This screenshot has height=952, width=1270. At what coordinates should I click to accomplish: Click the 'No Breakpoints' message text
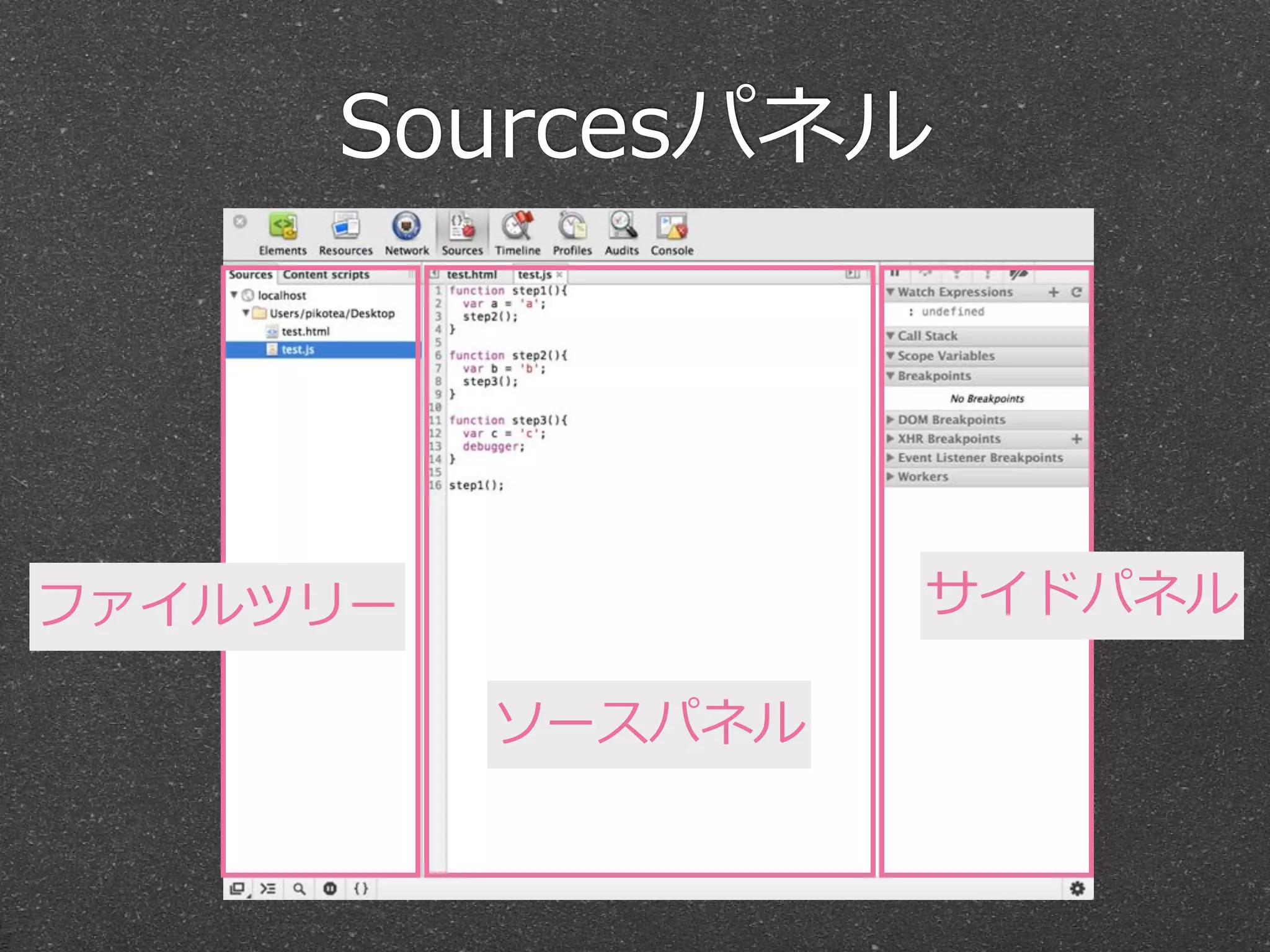(x=987, y=399)
